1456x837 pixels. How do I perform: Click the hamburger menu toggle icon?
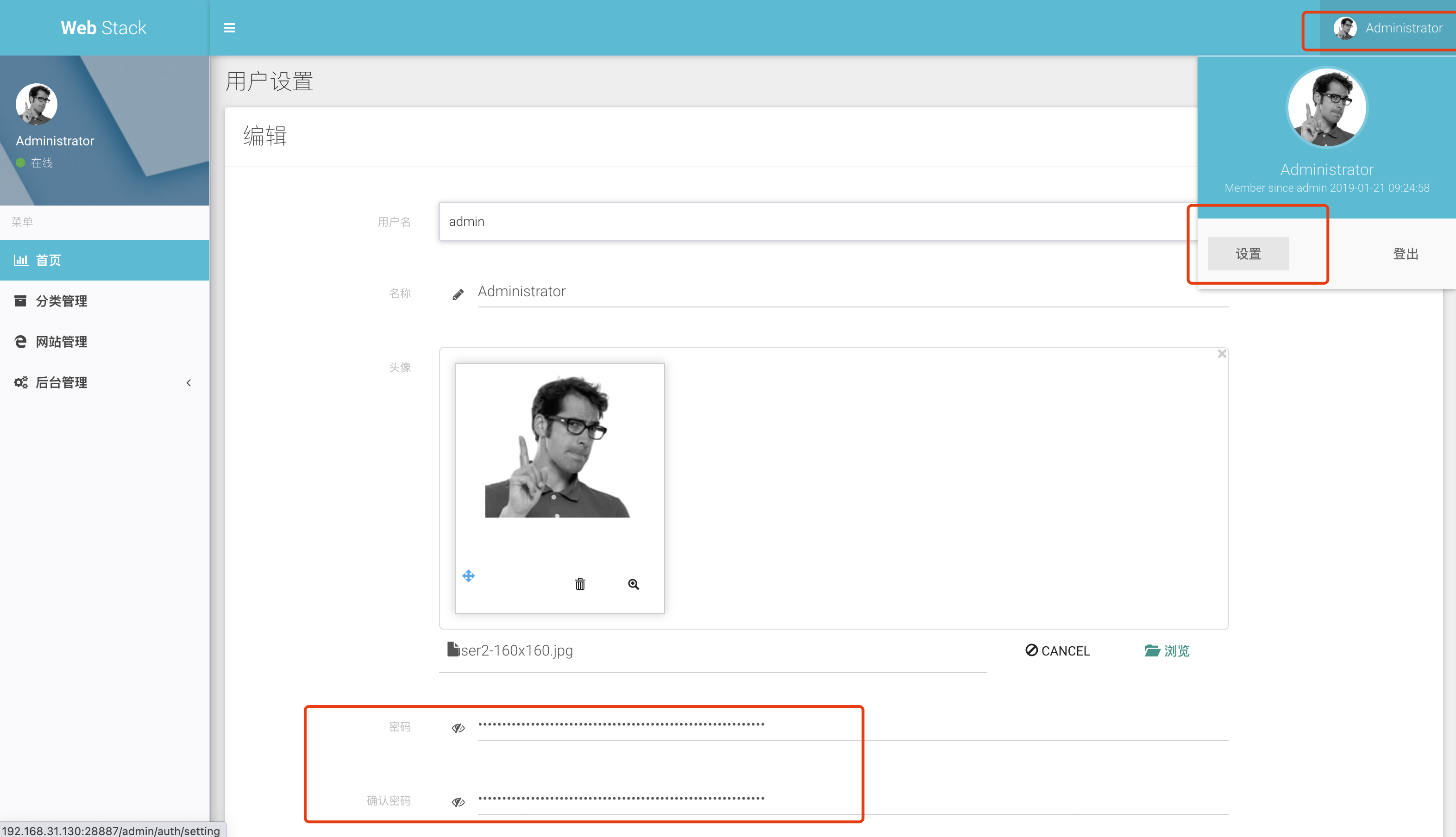tap(229, 28)
